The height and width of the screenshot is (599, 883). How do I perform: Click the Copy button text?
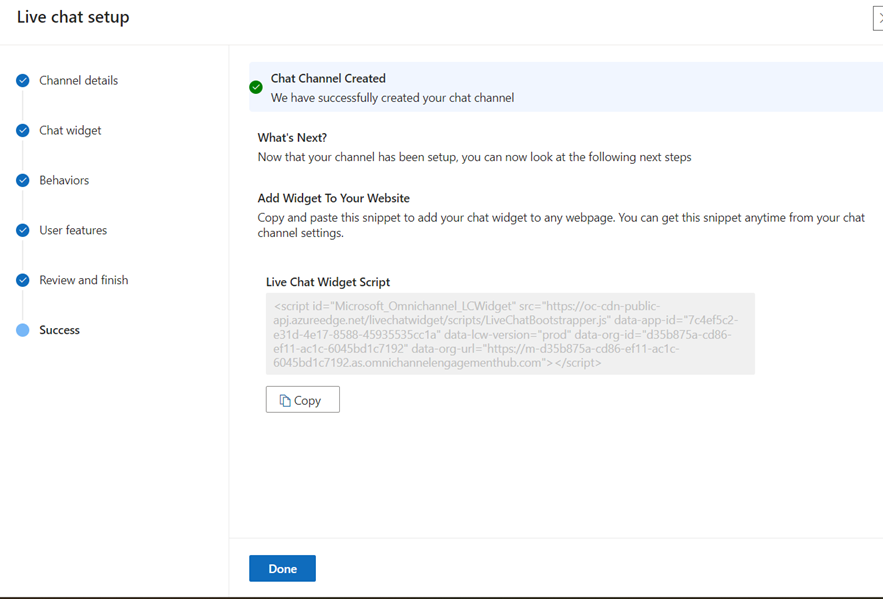[308, 400]
